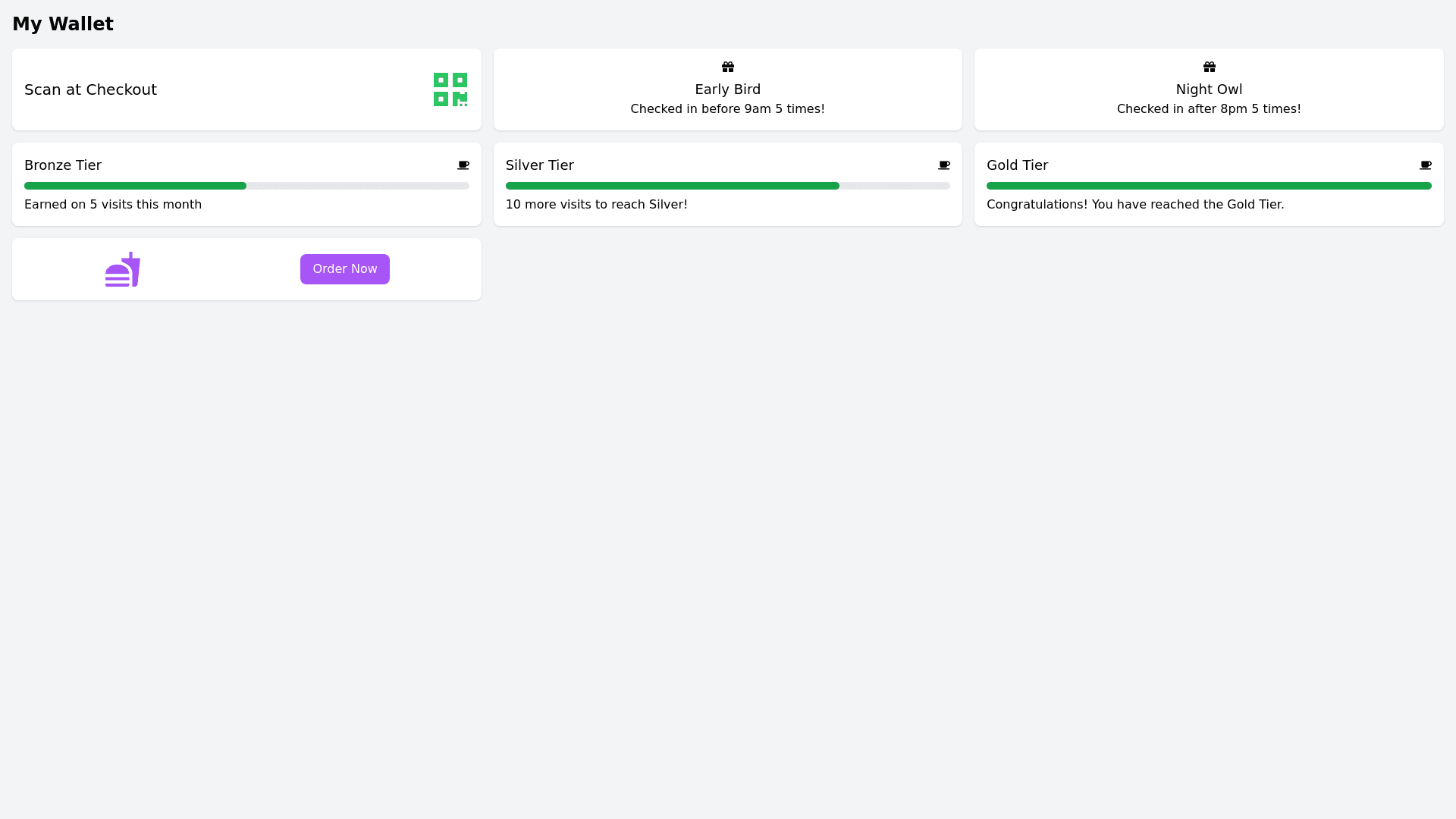Click the Gold Tier congratulations message
The width and height of the screenshot is (1456, 819).
(x=1135, y=205)
